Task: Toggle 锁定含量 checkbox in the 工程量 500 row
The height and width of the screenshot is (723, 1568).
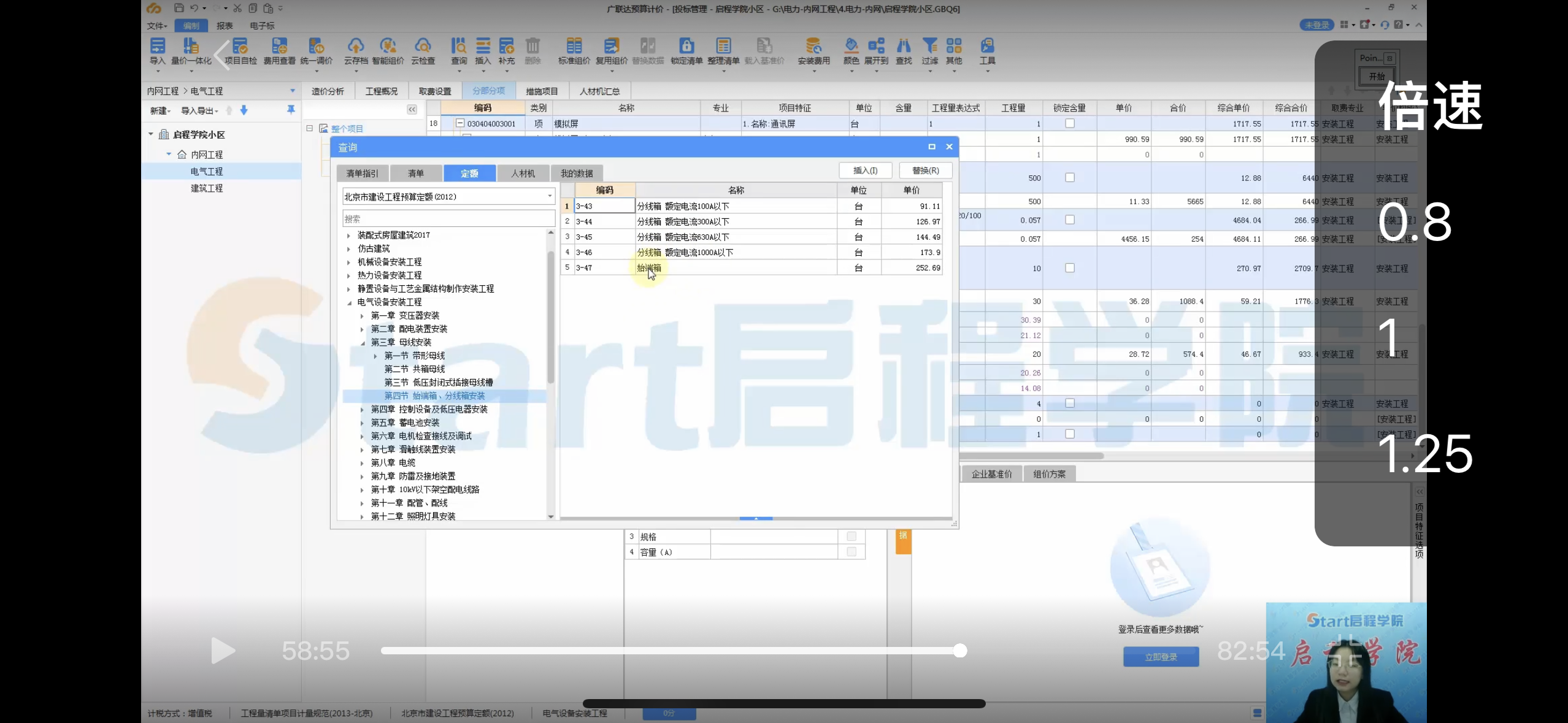Action: [x=1070, y=177]
